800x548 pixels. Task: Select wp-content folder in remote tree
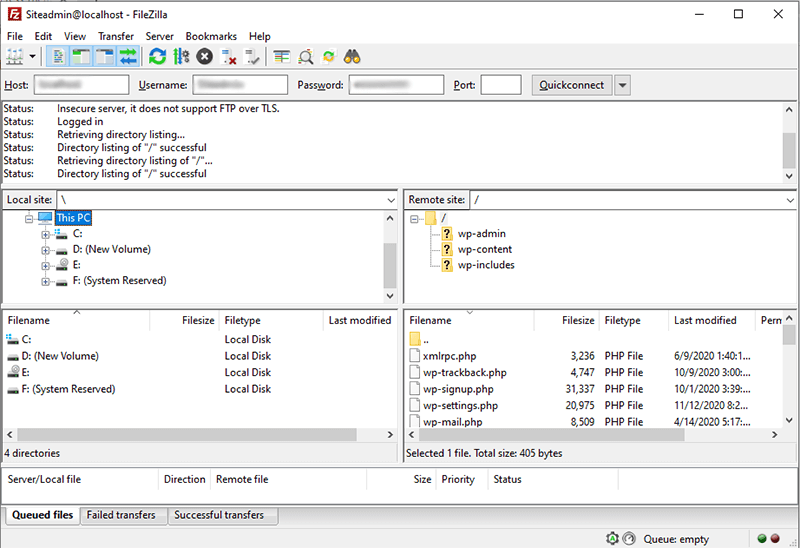pos(484,250)
